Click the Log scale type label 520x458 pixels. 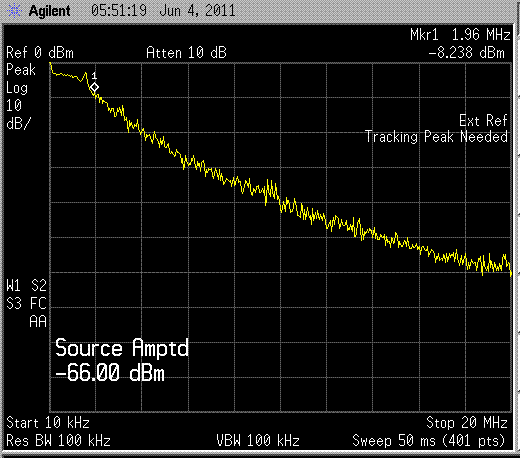(17, 88)
